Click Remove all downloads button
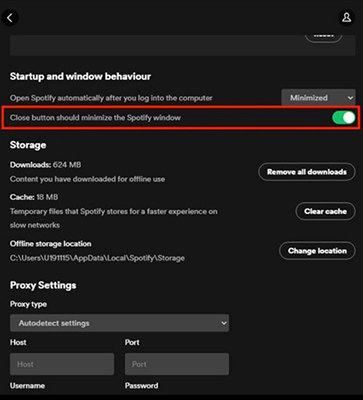Viewport: 363px width, 400px height. (x=307, y=172)
